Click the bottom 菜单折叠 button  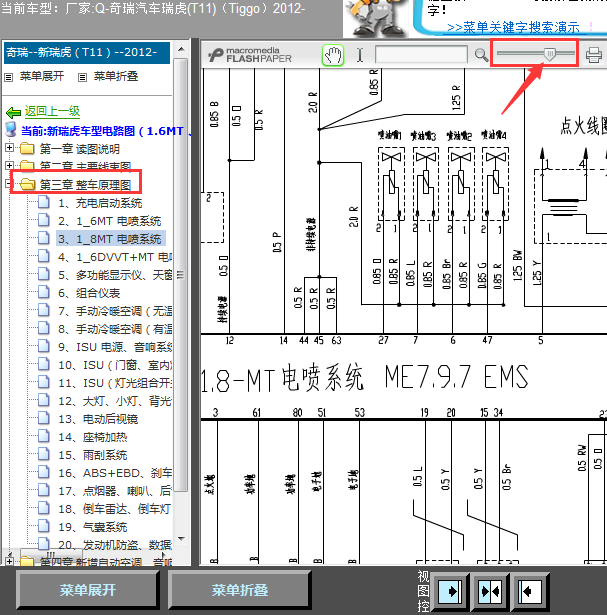coord(240,590)
